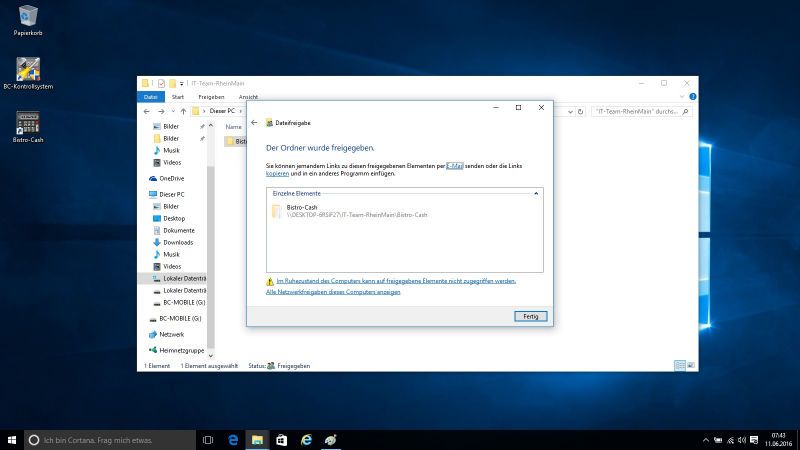Open Dokumente in the navigation pane
Screen dimensions: 800x450
coord(173,231)
